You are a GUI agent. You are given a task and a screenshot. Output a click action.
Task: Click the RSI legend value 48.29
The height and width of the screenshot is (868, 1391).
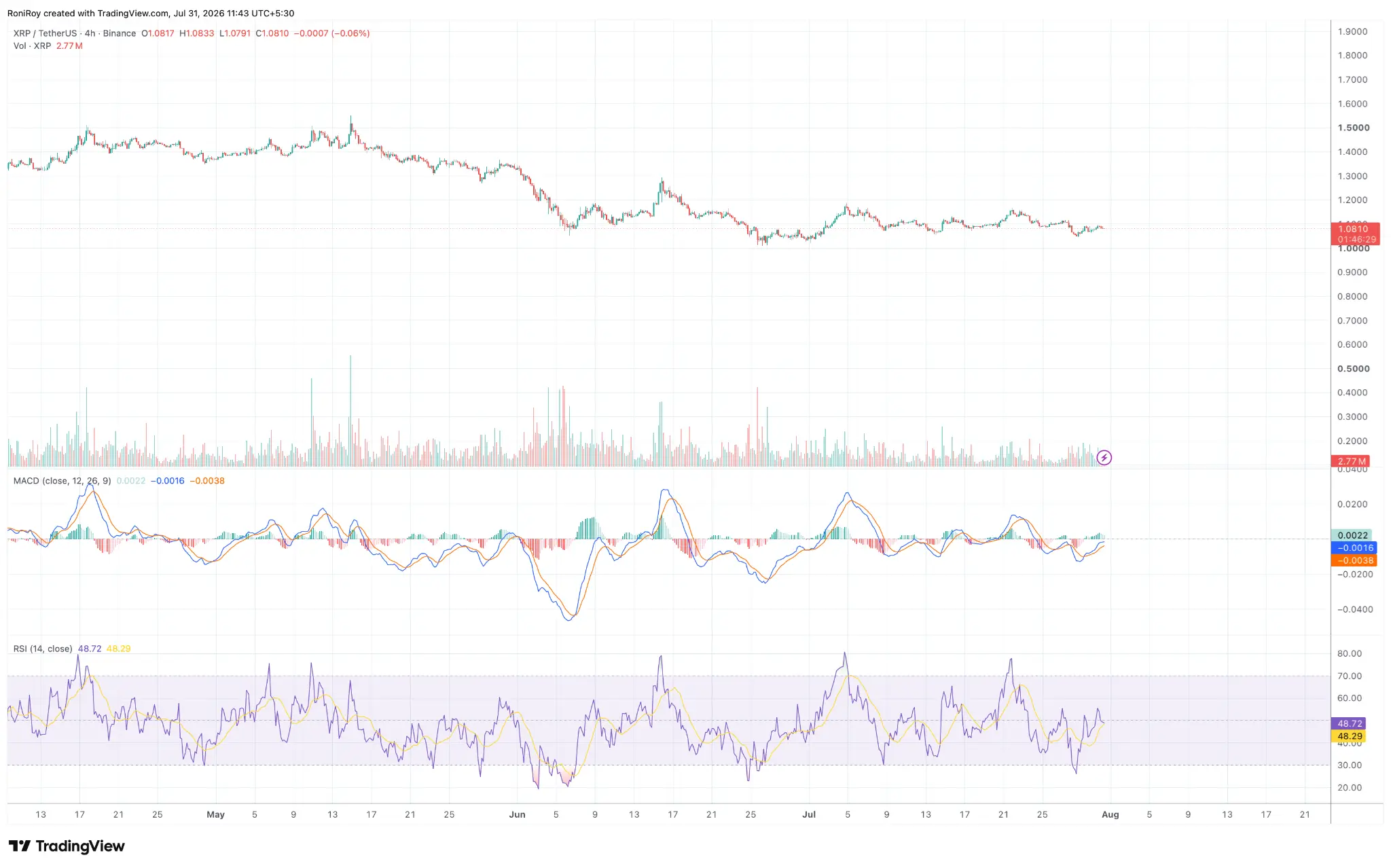pos(119,649)
